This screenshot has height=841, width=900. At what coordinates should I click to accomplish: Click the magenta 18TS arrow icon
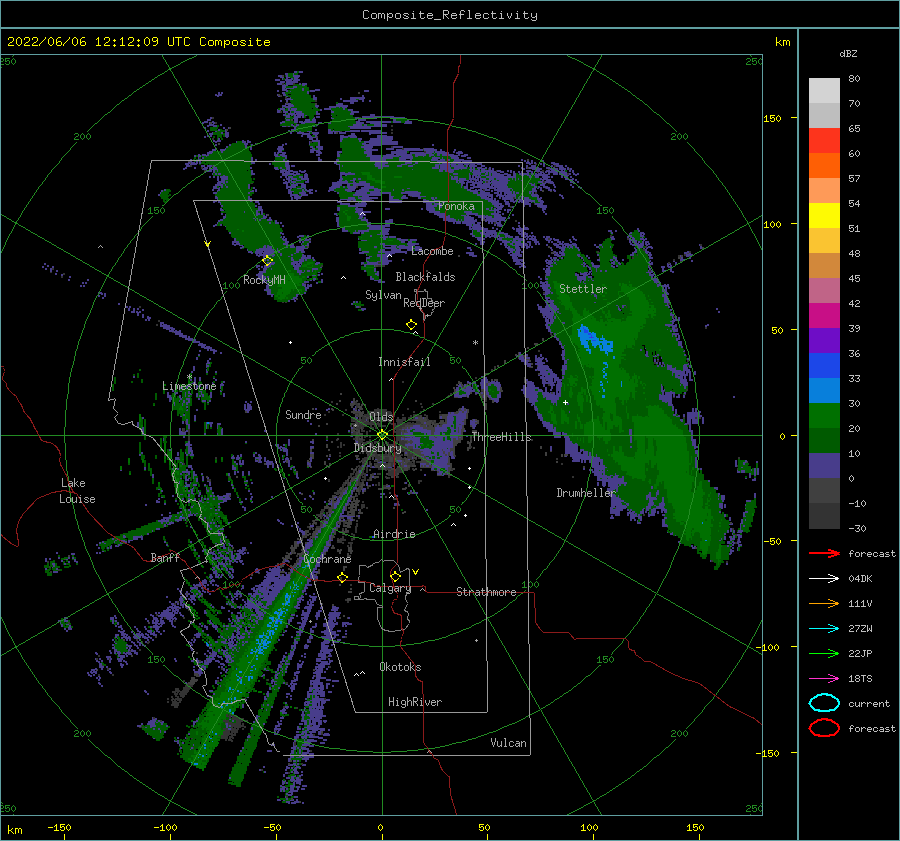coord(824,679)
